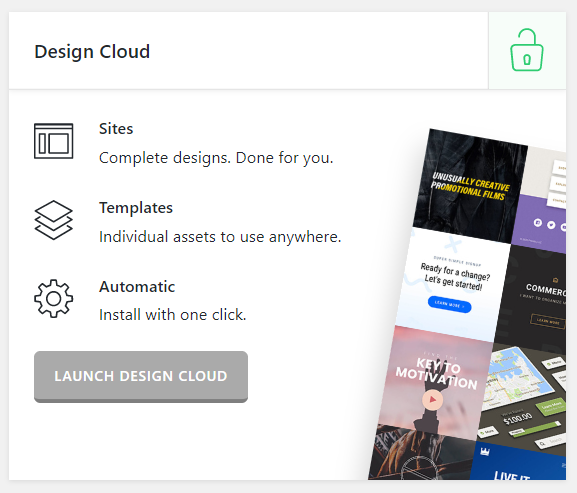The image size is (577, 493).
Task: Click the blue Learn More pill button
Action: click(x=449, y=305)
